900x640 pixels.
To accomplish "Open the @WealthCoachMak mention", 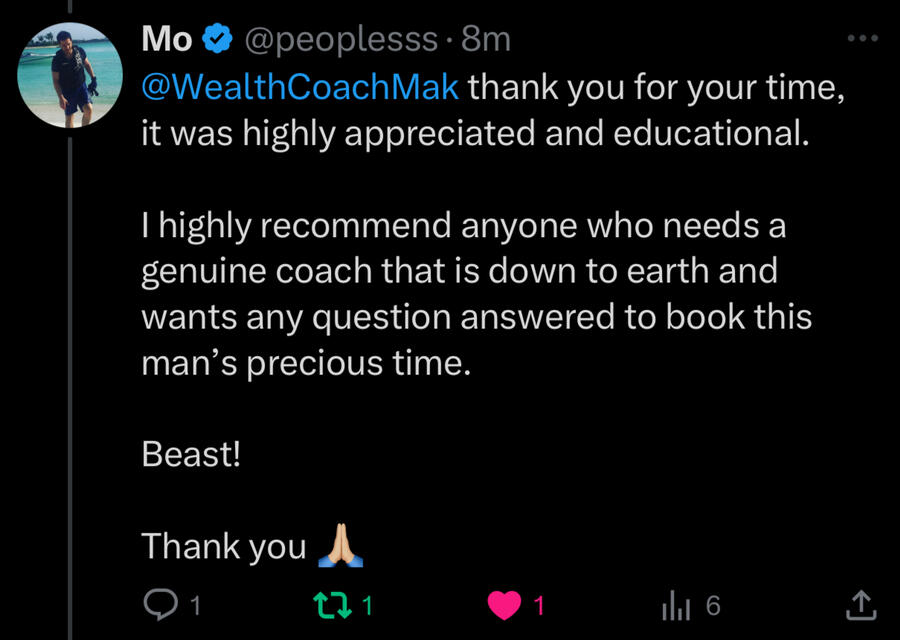I will (300, 87).
